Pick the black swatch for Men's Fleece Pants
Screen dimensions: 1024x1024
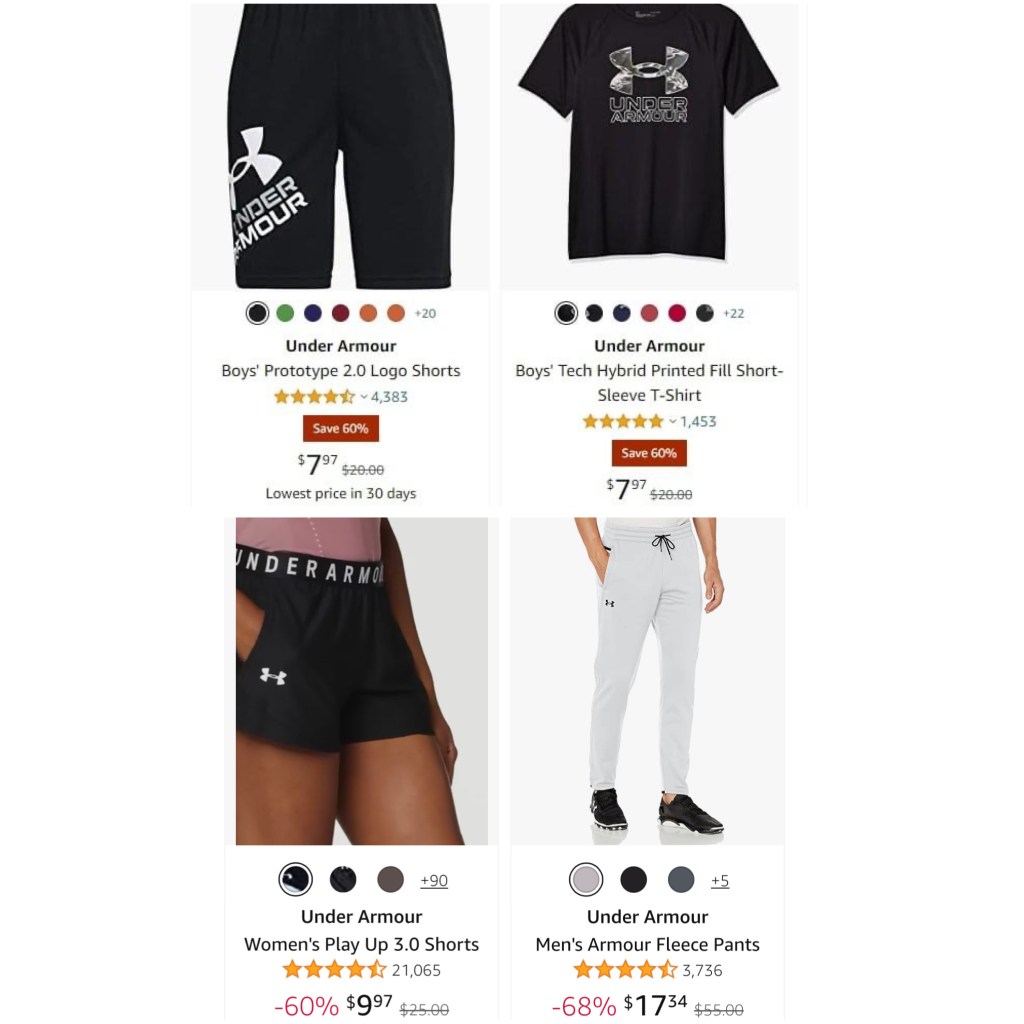click(633, 880)
